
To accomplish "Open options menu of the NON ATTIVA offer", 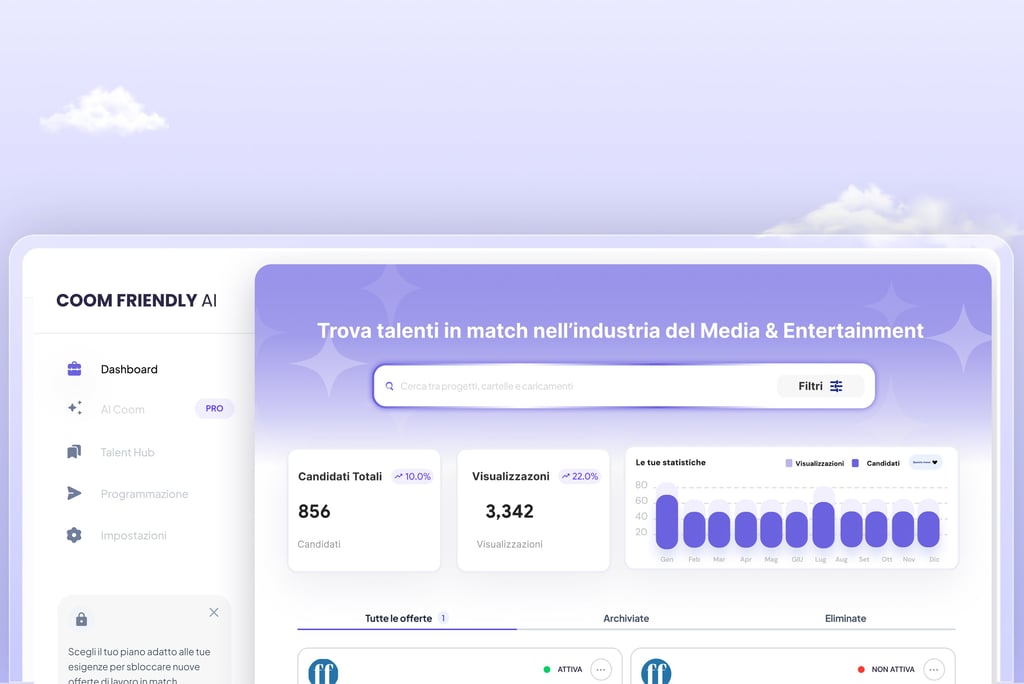I will [934, 670].
